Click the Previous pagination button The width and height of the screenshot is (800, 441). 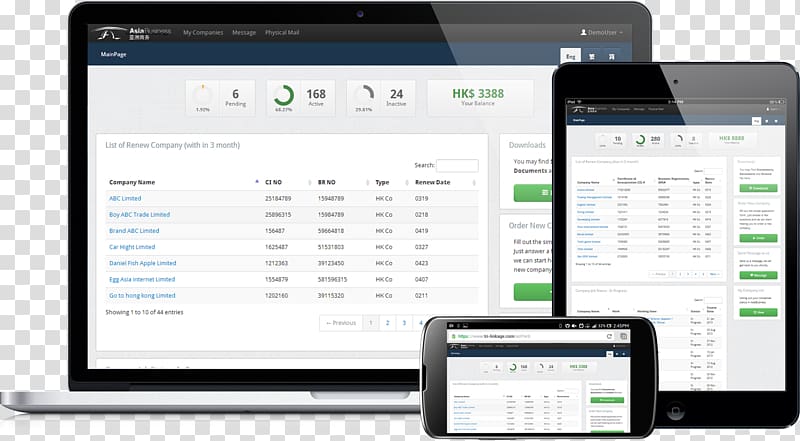(x=340, y=323)
